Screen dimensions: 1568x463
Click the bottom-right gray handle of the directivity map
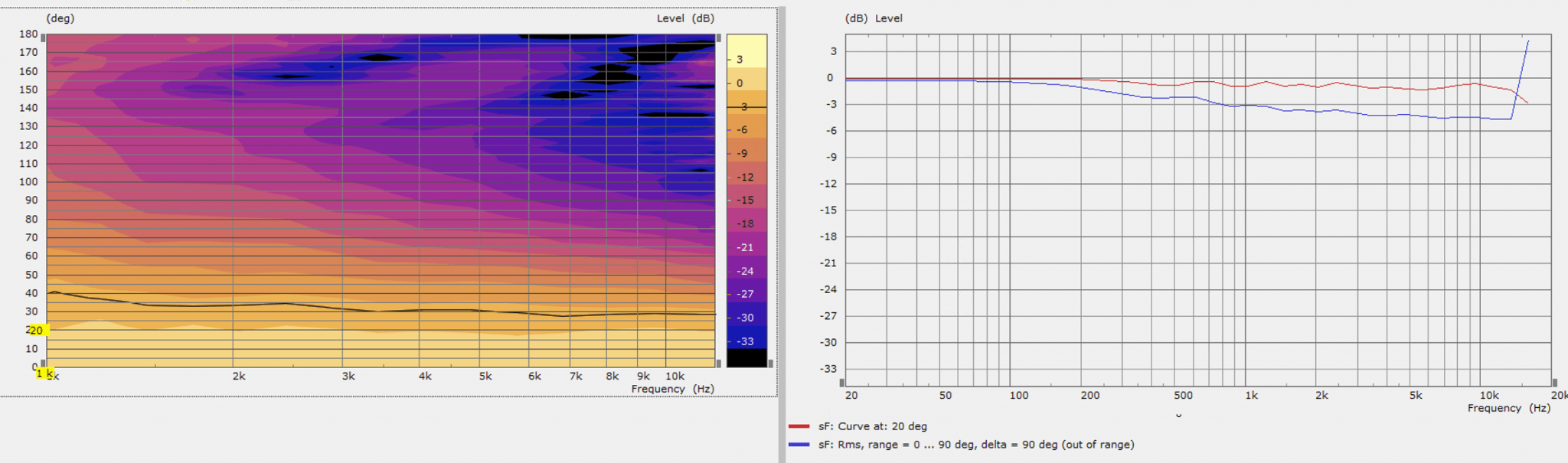coord(718,364)
